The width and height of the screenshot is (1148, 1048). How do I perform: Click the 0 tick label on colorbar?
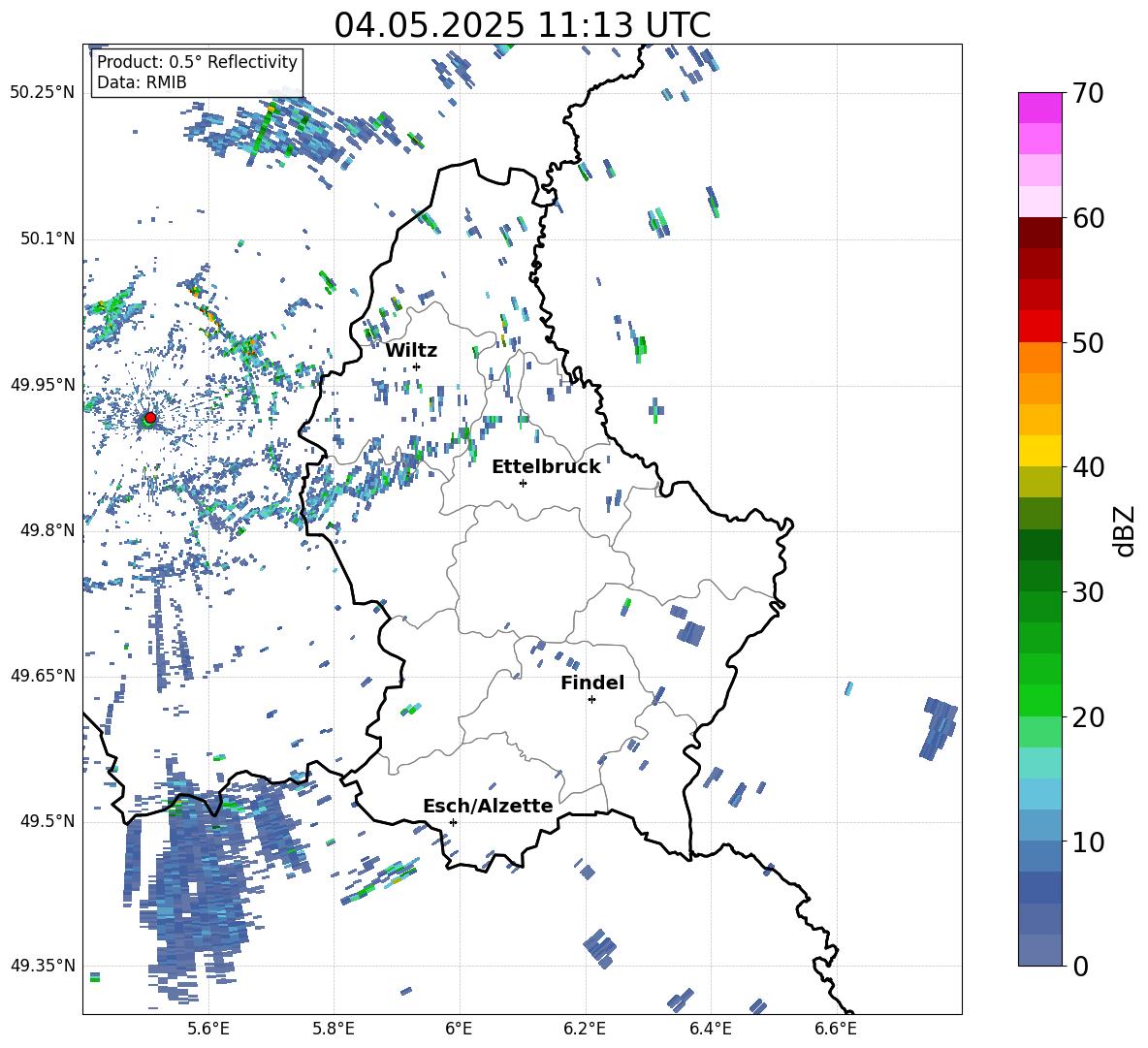(1080, 966)
